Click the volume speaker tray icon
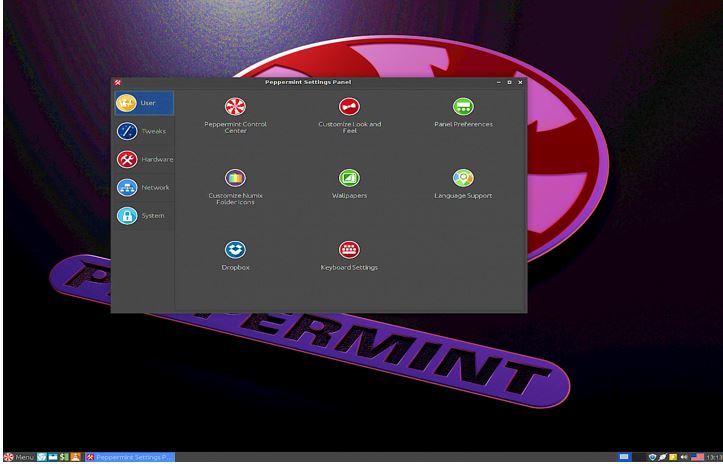The width and height of the screenshot is (723, 464). pyautogui.click(x=684, y=457)
